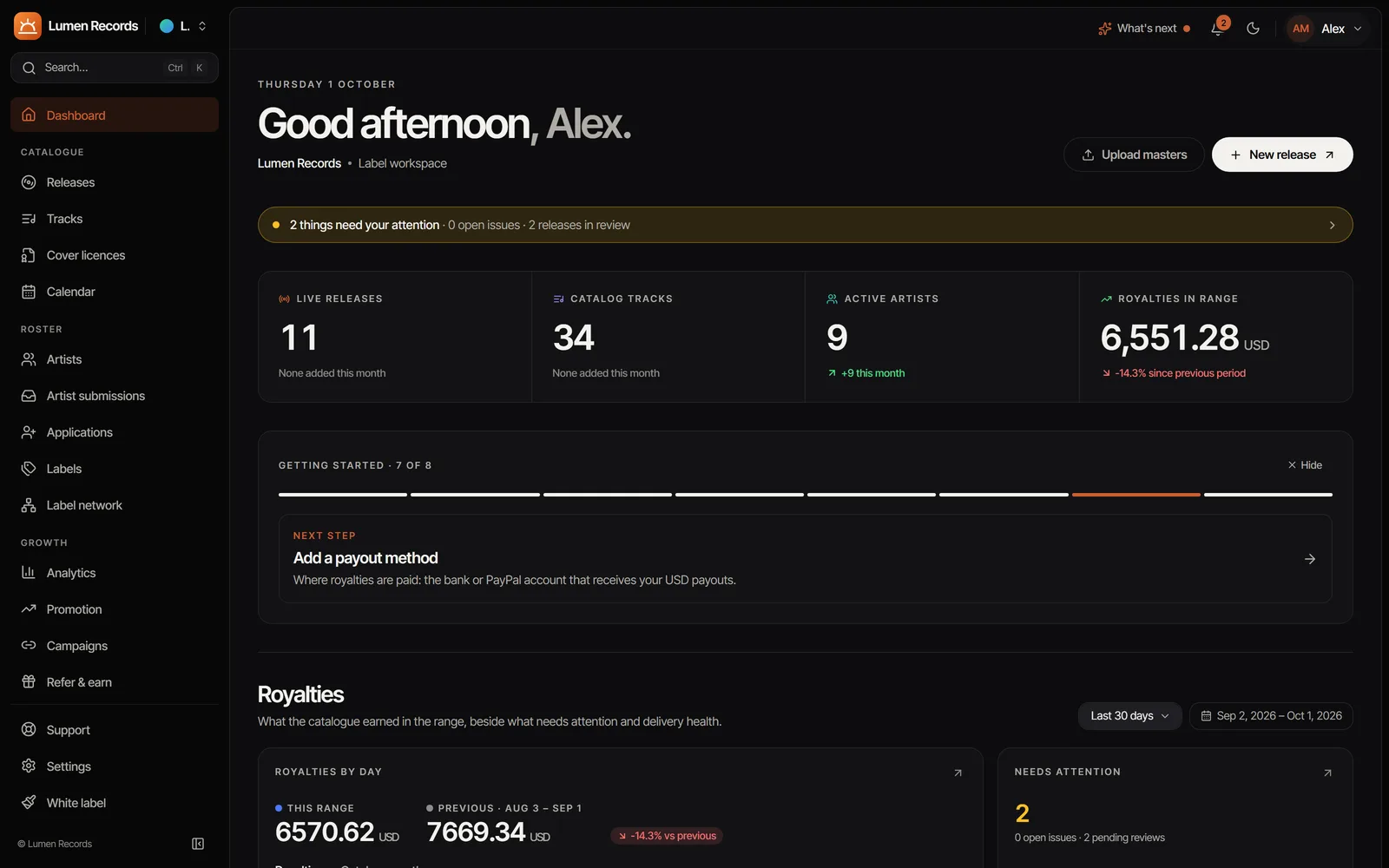The image size is (1389, 868).
Task: Click the What's next link
Action: (x=1144, y=29)
